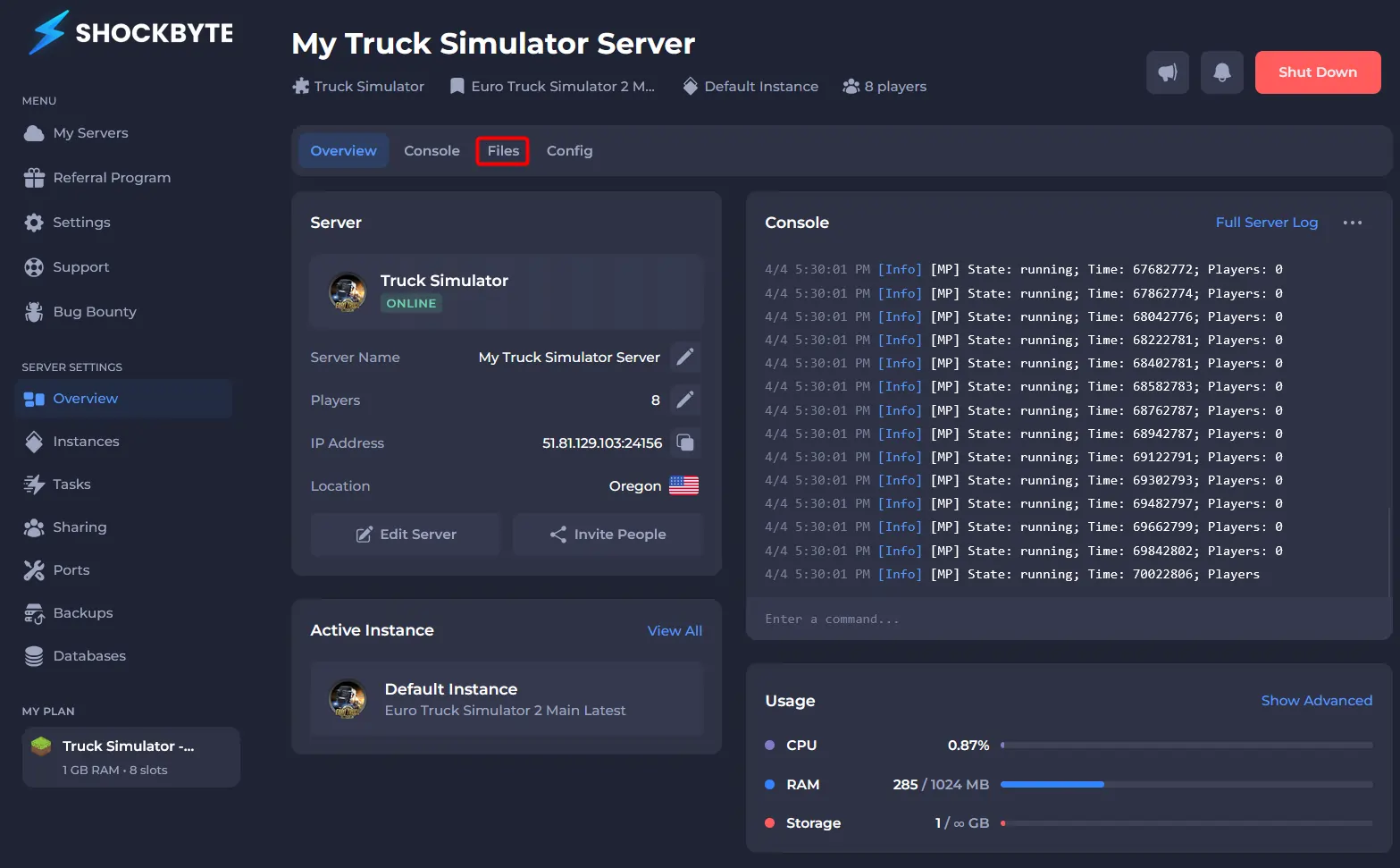Click the Euro Truck Simulator 2 M... tag
Screen dimensions: 1400x868
coord(552,87)
